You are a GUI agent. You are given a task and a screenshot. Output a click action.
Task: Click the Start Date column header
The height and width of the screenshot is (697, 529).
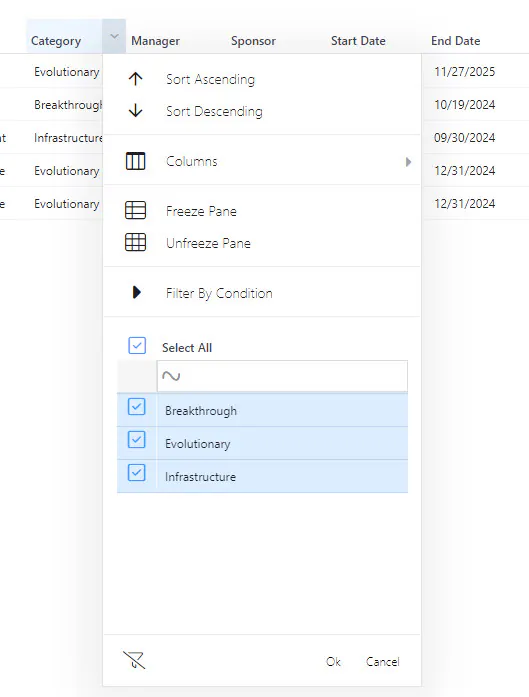pyautogui.click(x=358, y=41)
